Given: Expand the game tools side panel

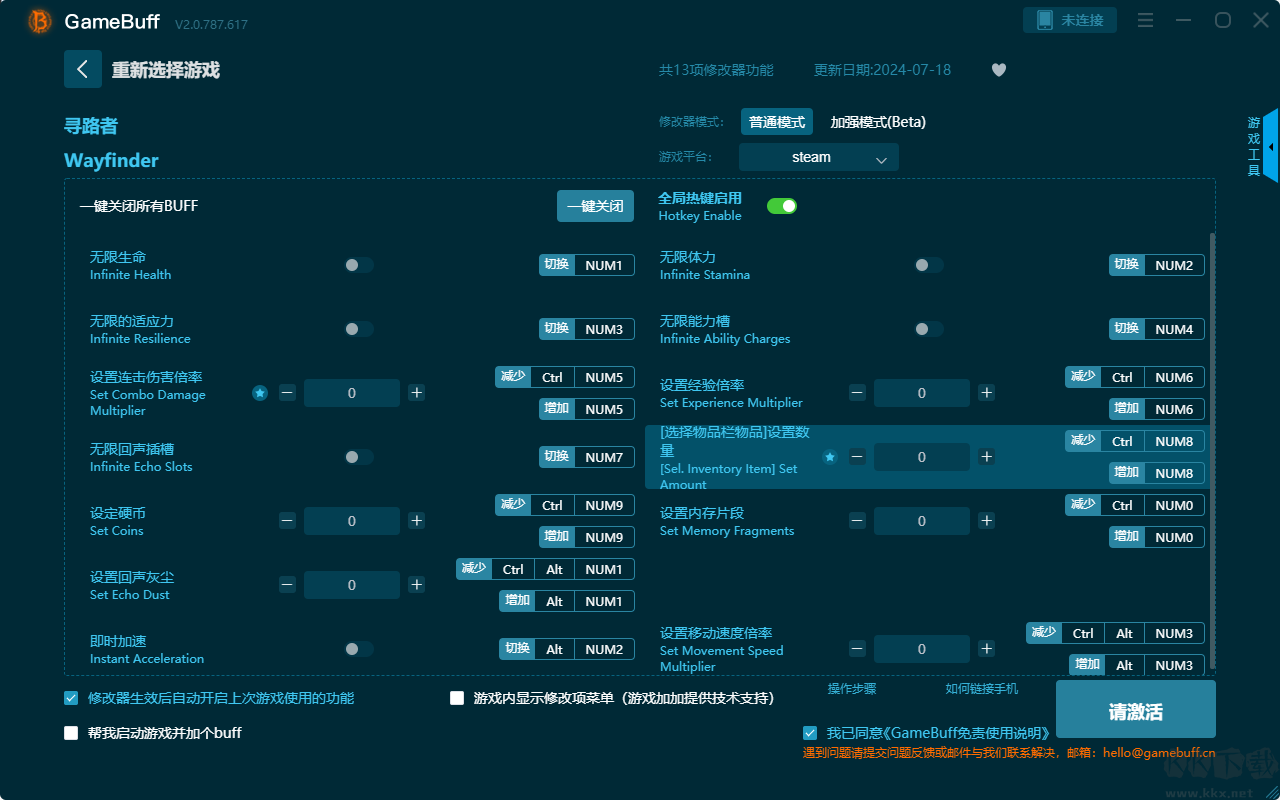Looking at the screenshot, I should click(1270, 146).
